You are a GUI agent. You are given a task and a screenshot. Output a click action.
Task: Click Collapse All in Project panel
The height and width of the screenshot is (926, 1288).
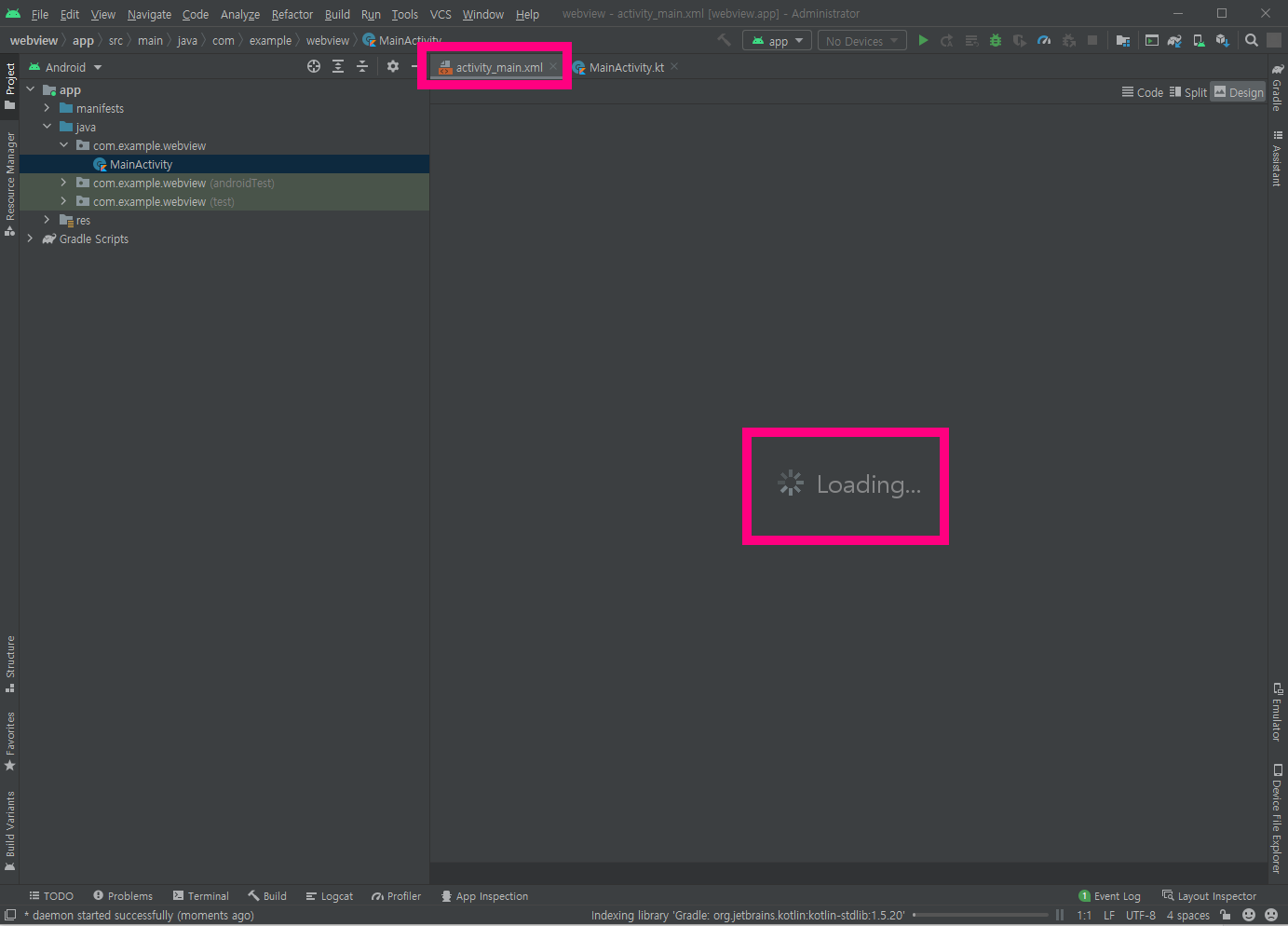362,66
